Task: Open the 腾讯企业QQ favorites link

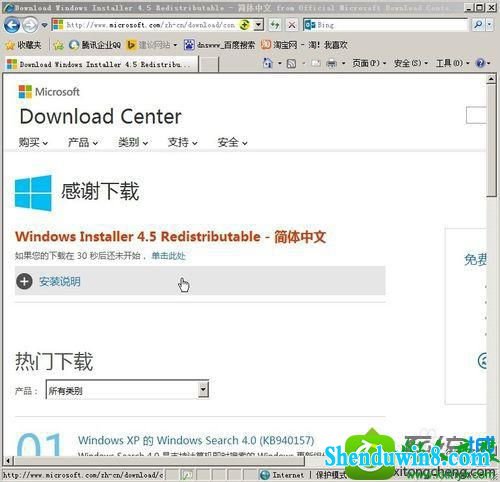Action: click(x=95, y=45)
